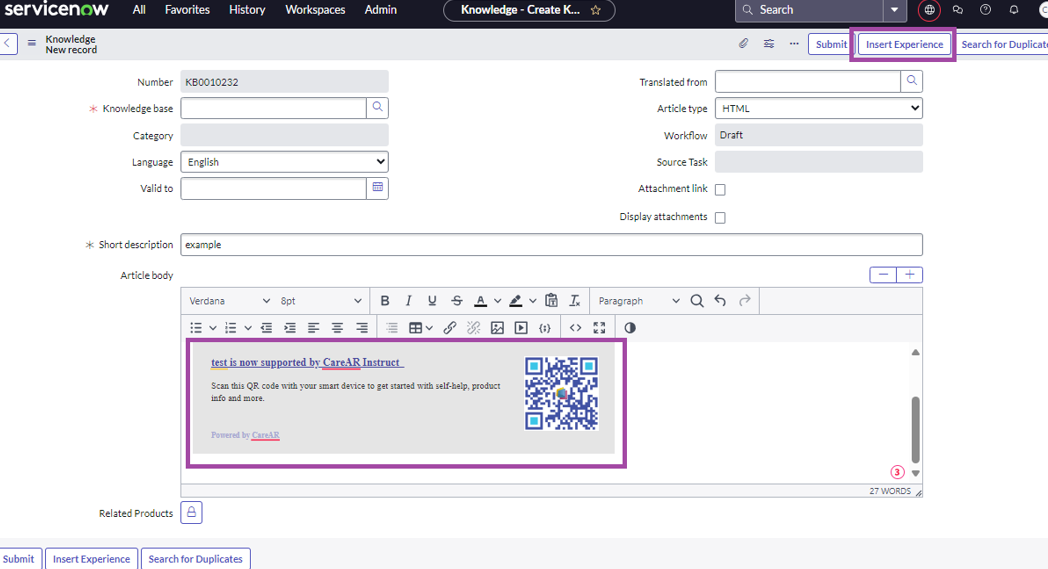The height and width of the screenshot is (569, 1048).
Task: Apply text color A button
Action: pyautogui.click(x=480, y=301)
